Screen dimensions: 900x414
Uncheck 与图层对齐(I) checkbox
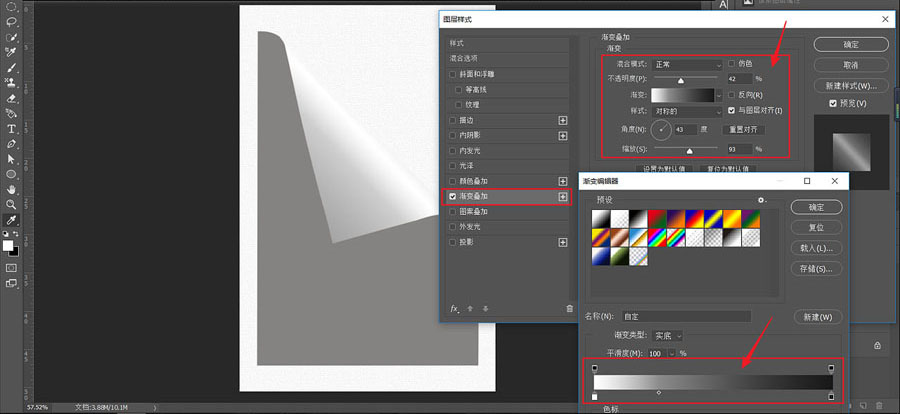tap(732, 110)
